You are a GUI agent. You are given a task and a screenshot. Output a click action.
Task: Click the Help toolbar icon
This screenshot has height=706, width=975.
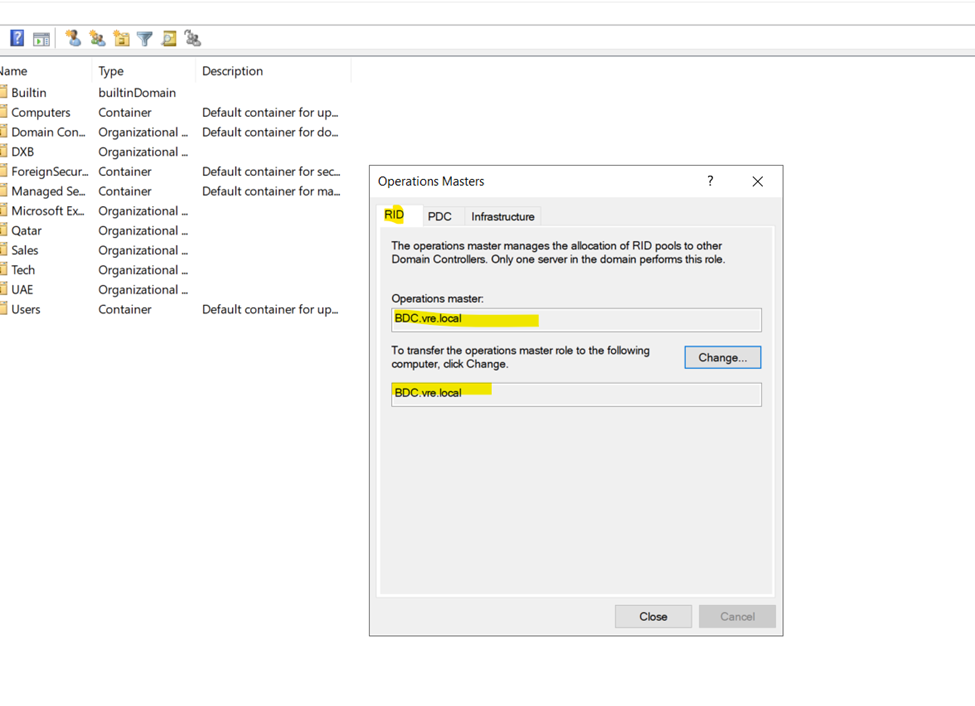pos(17,39)
